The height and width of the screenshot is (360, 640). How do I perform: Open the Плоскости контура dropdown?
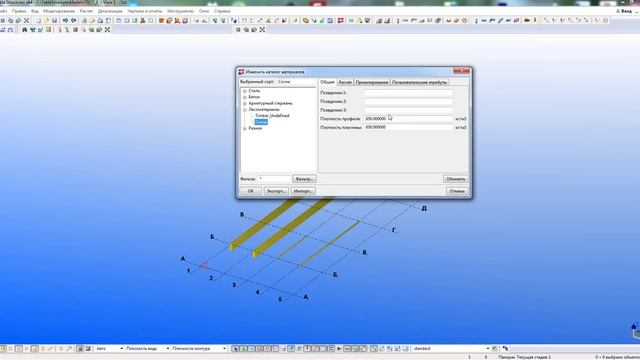pos(224,349)
